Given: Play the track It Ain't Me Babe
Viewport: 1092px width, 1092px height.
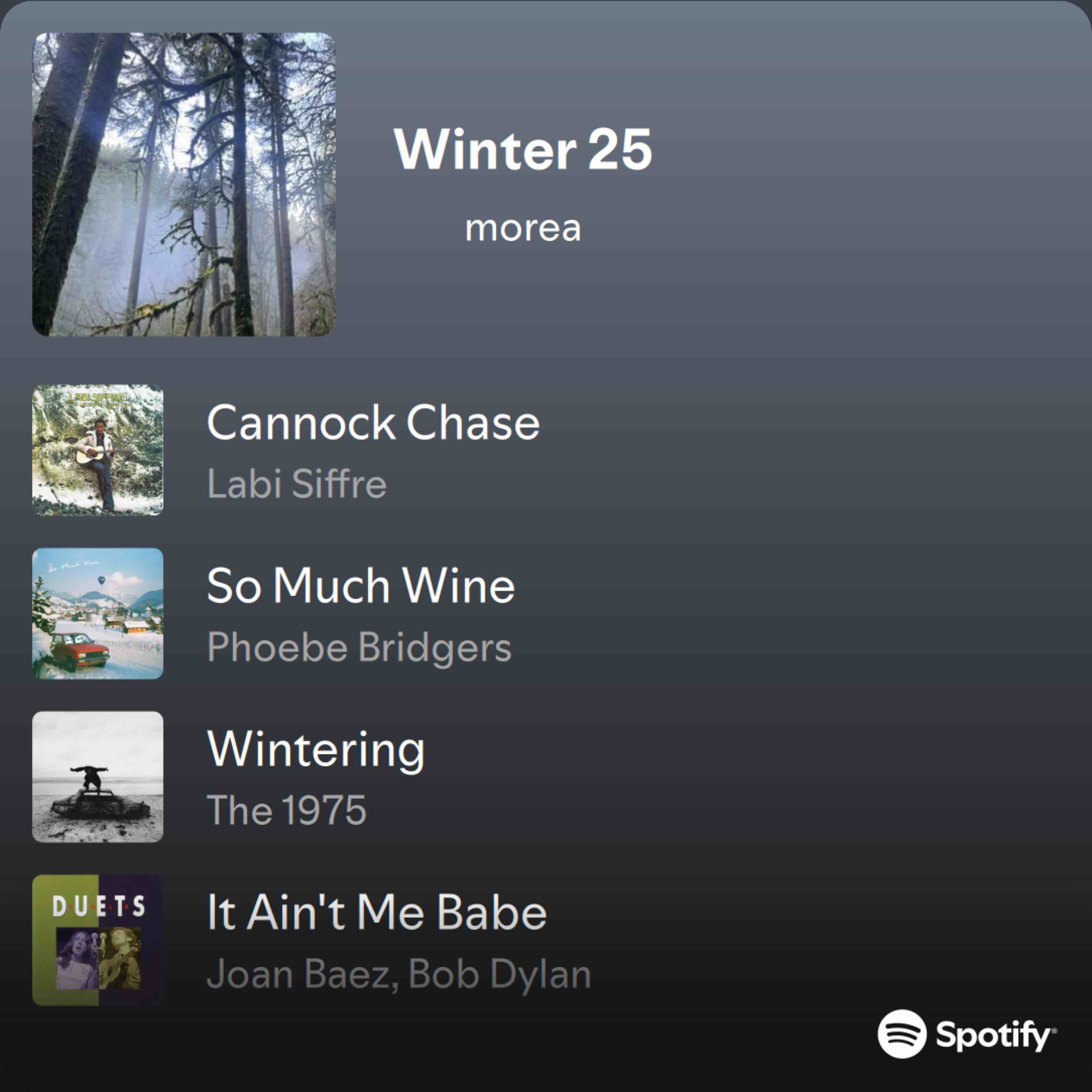Looking at the screenshot, I should tap(377, 912).
